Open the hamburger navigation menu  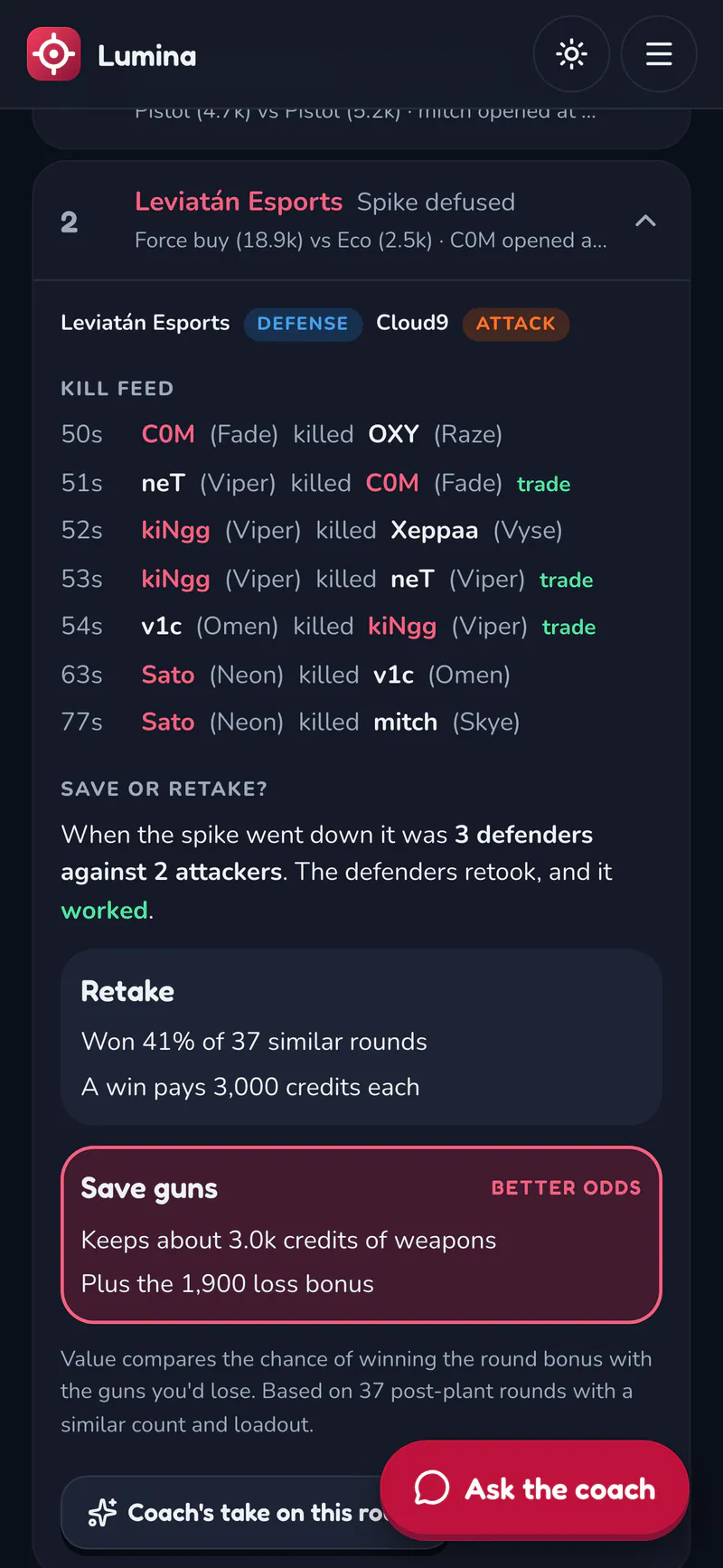[659, 54]
